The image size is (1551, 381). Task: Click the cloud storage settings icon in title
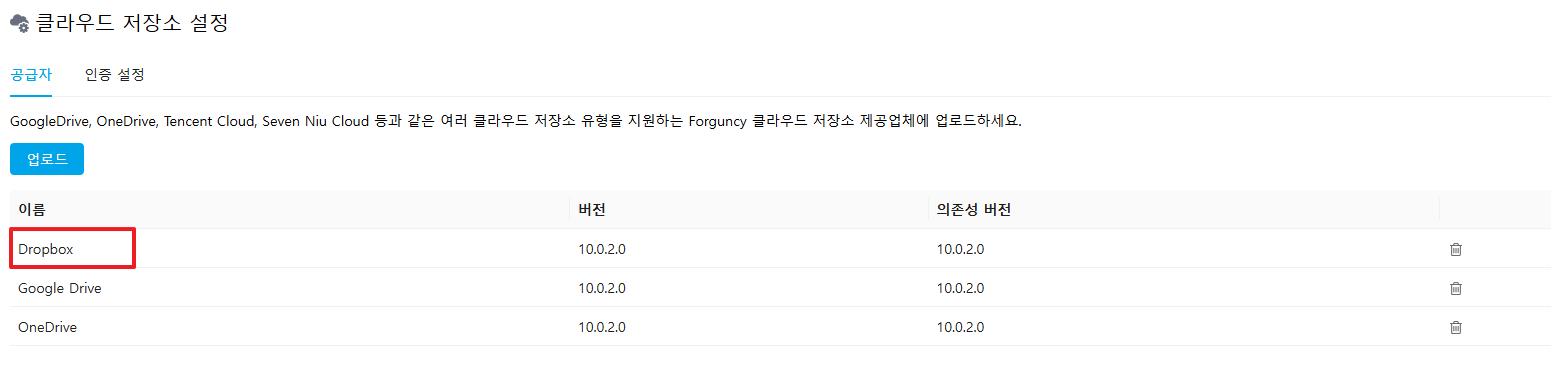(x=19, y=23)
